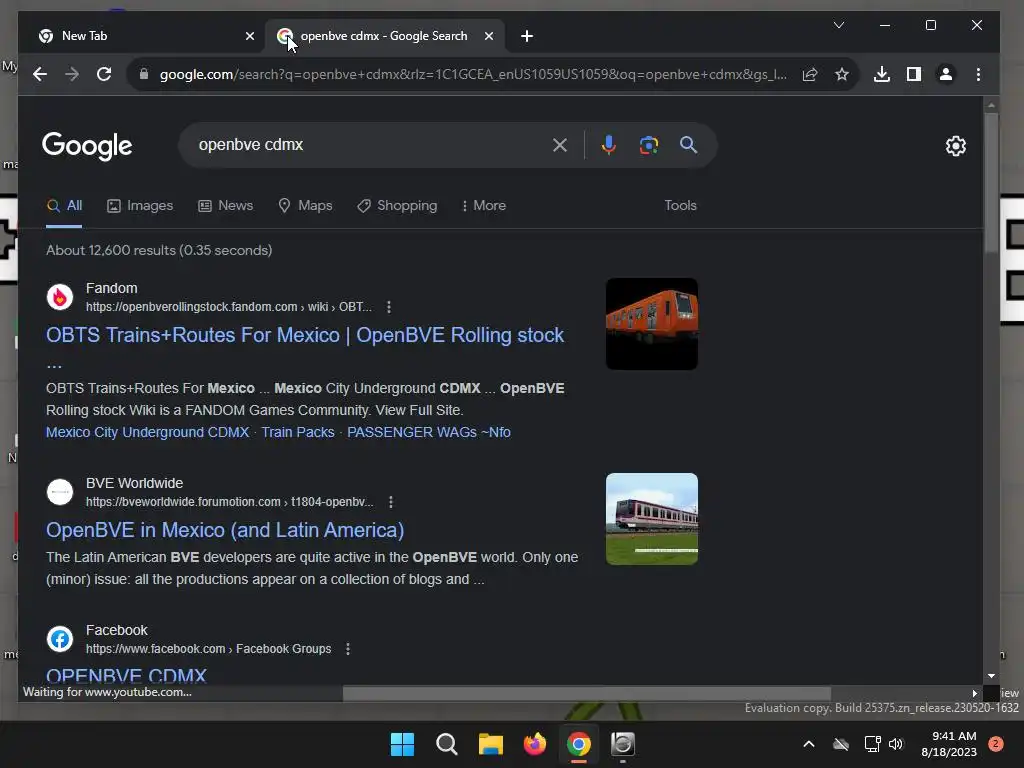Show hidden system tray icons
Screen dimensions: 1024x768
[808, 744]
